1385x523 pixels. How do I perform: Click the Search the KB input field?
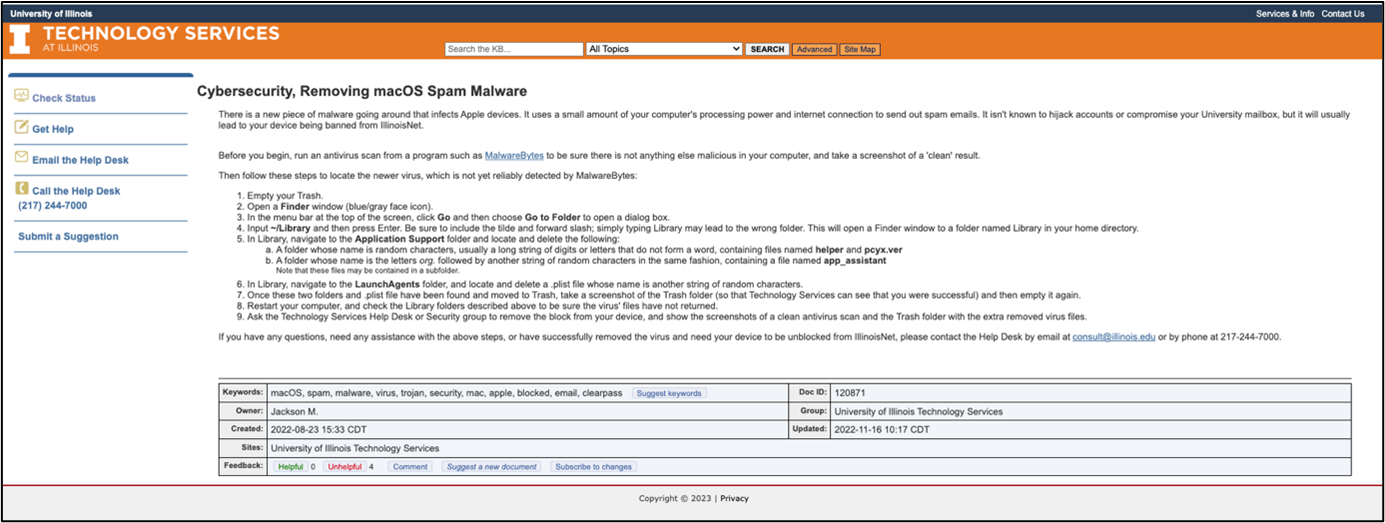point(513,49)
